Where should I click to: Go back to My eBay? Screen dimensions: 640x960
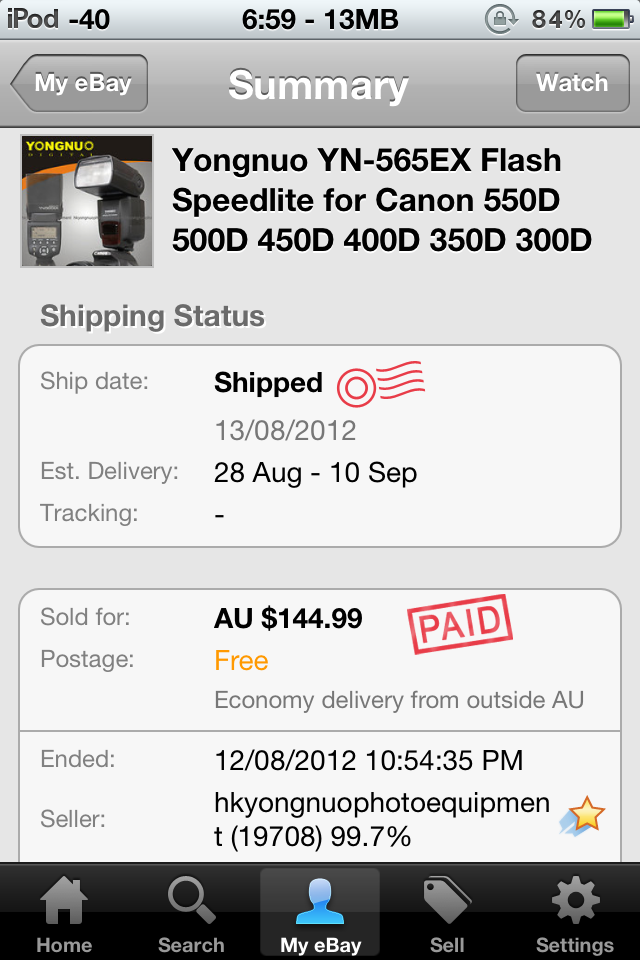pos(80,84)
